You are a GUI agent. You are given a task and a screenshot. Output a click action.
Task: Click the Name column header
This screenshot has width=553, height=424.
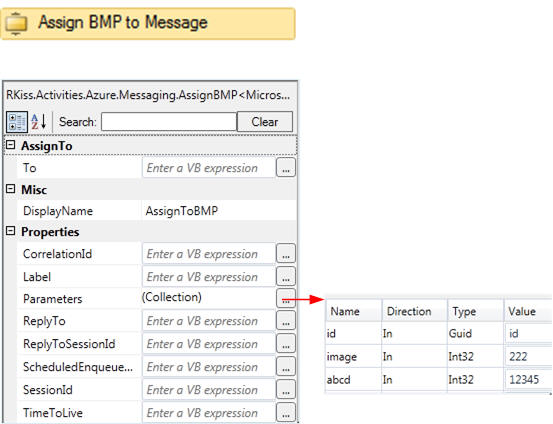354,311
